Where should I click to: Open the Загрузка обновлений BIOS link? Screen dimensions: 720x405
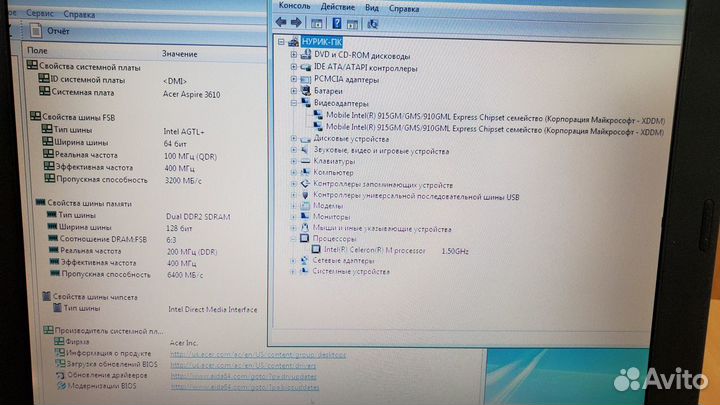coord(243,366)
